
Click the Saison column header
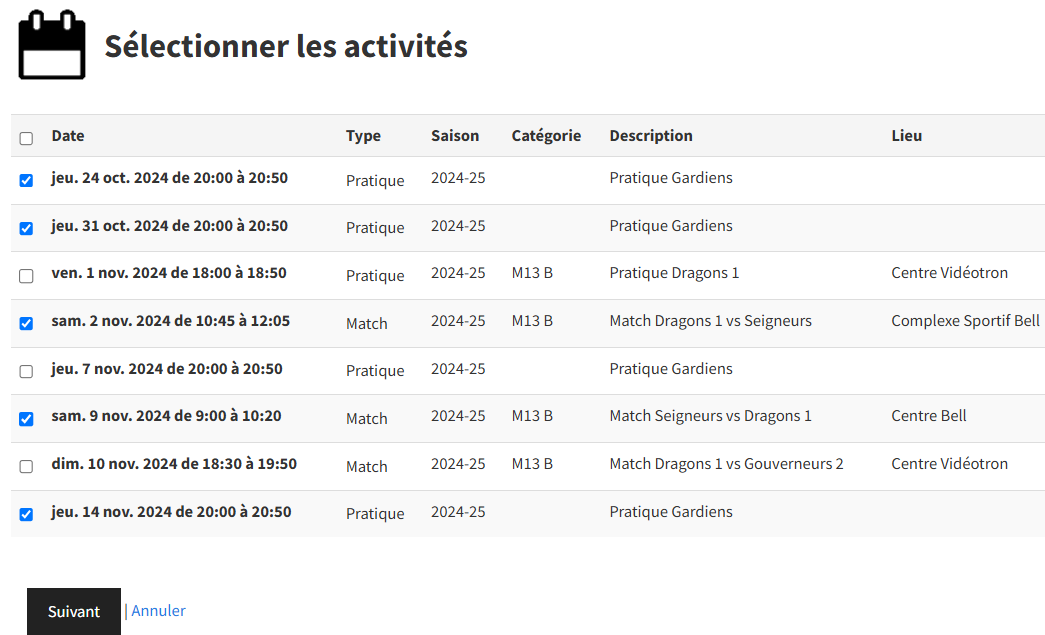(455, 136)
